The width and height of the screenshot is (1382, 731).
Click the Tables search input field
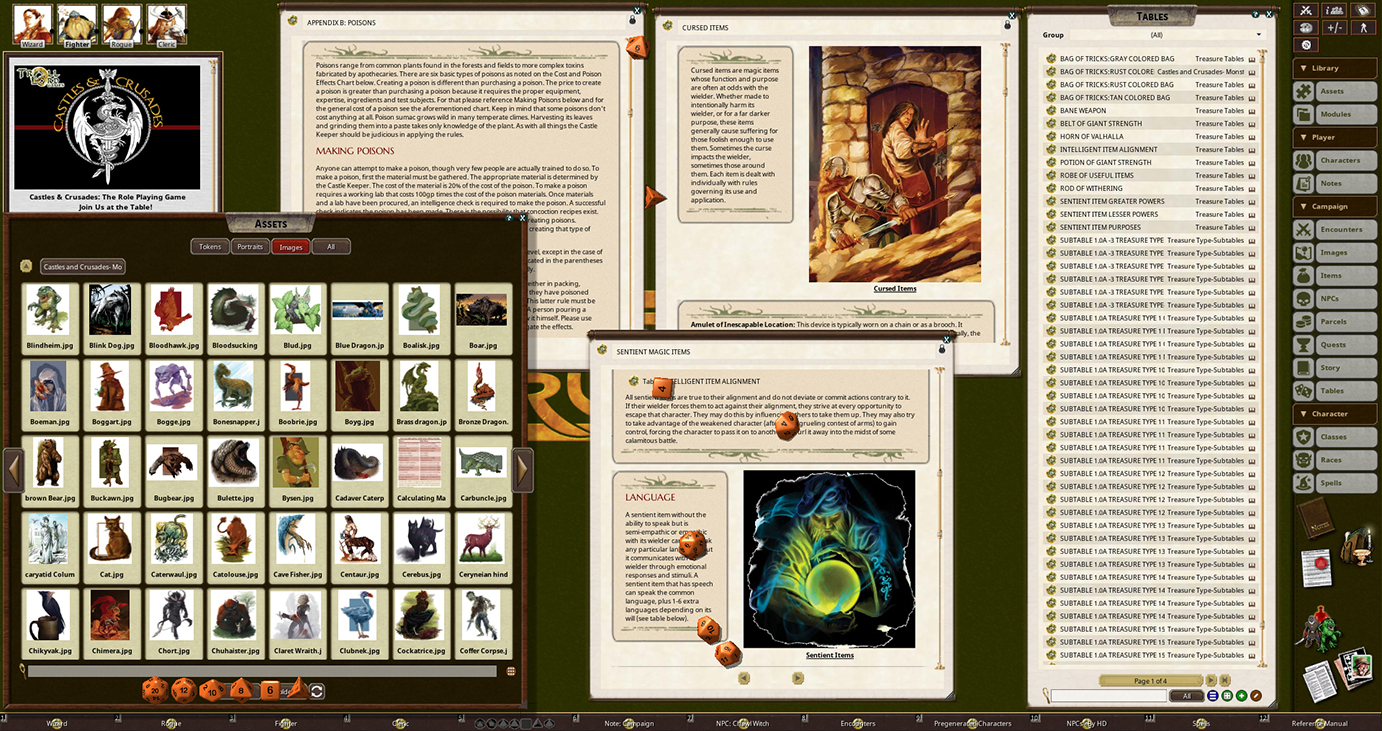click(1109, 696)
